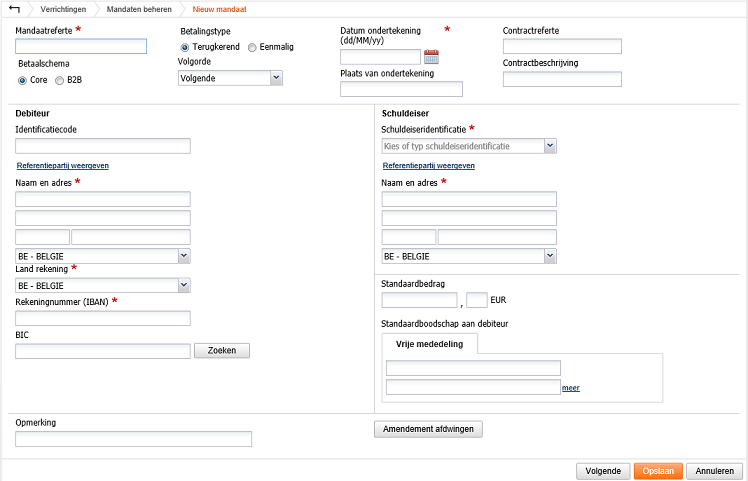Image resolution: width=748 pixels, height=481 pixels.
Task: Expand the Land rekening country dropdown
Action: [x=103, y=285]
